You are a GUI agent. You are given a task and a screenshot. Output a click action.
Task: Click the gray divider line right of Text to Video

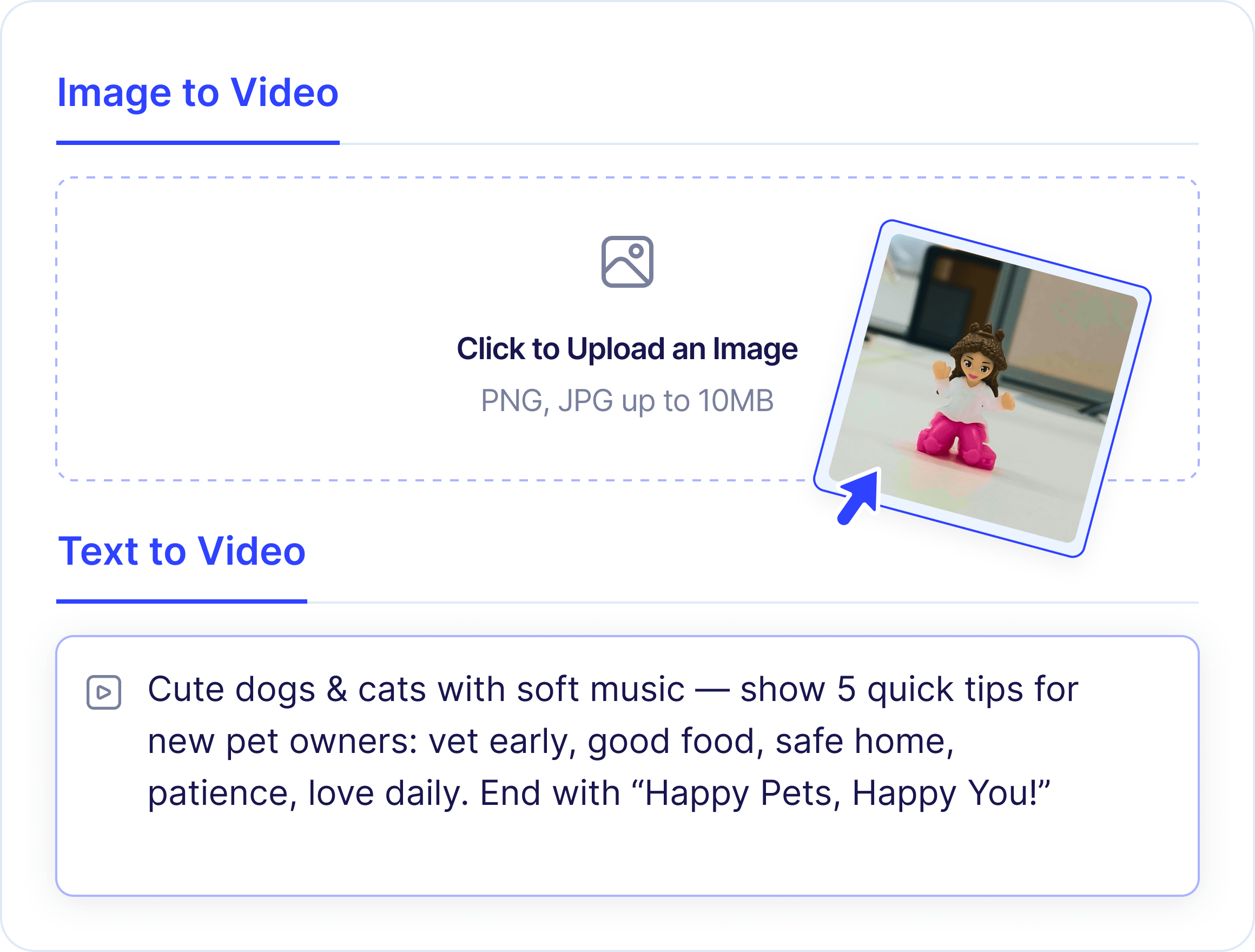point(753,602)
